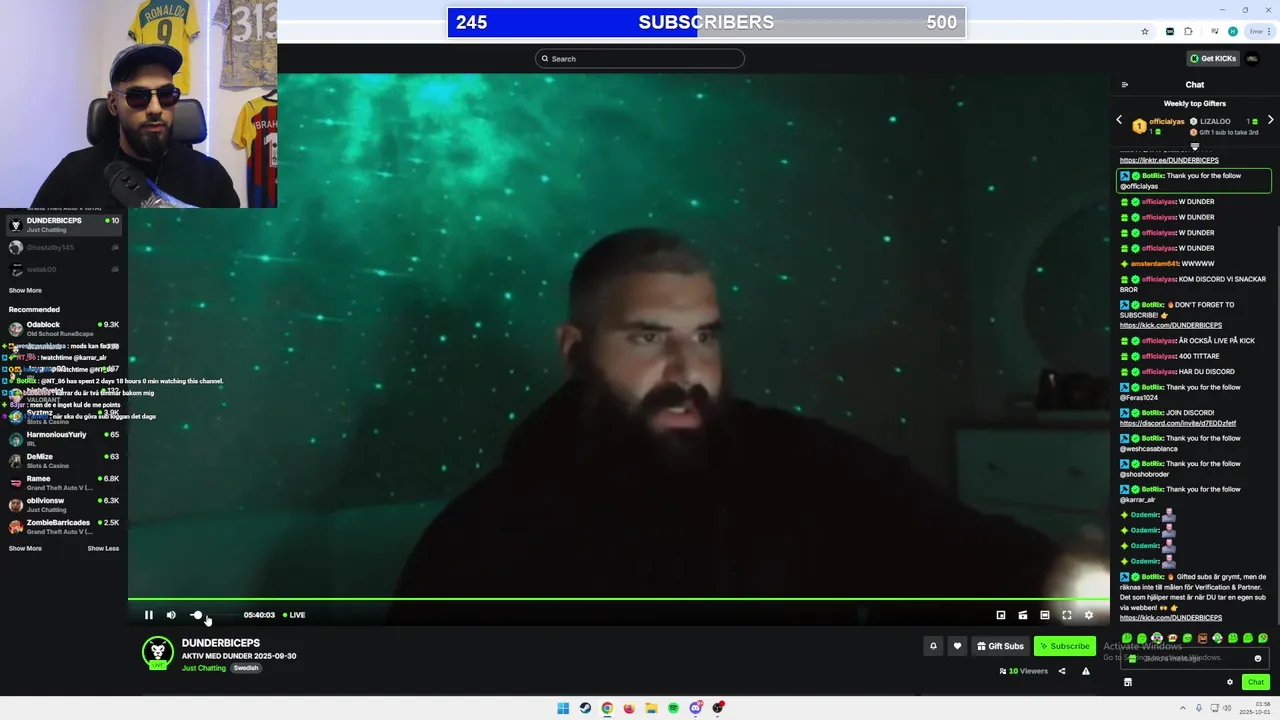This screenshot has height=720, width=1280.
Task: Open the oblivionsw recommended channel
Action: pyautogui.click(x=64, y=505)
